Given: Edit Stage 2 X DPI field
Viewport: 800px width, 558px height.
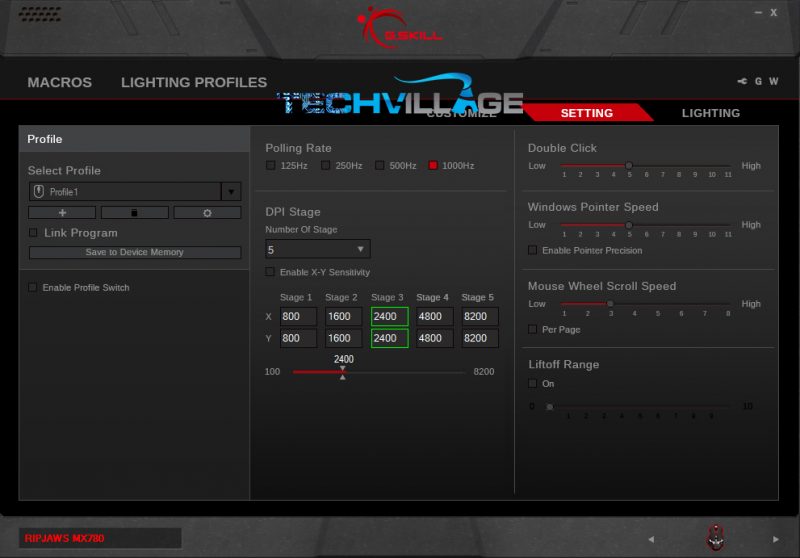Looking at the screenshot, I should coord(344,316).
